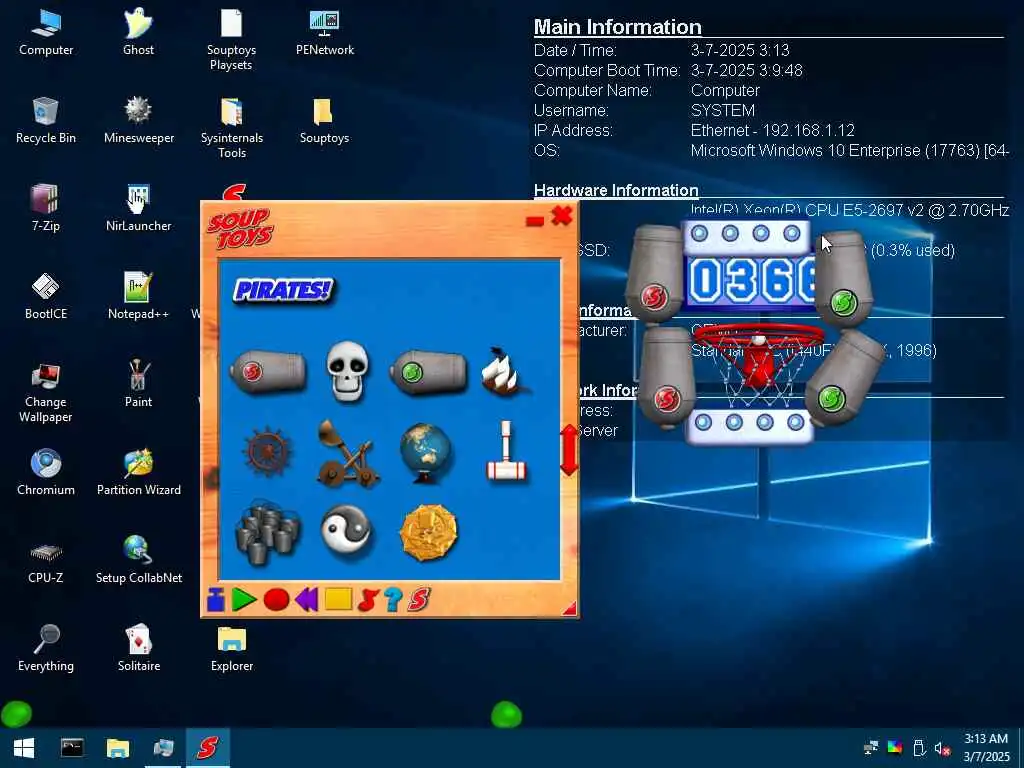Screen dimensions: 1024x768
Task: Pick the white mallet toy
Action: click(x=506, y=451)
